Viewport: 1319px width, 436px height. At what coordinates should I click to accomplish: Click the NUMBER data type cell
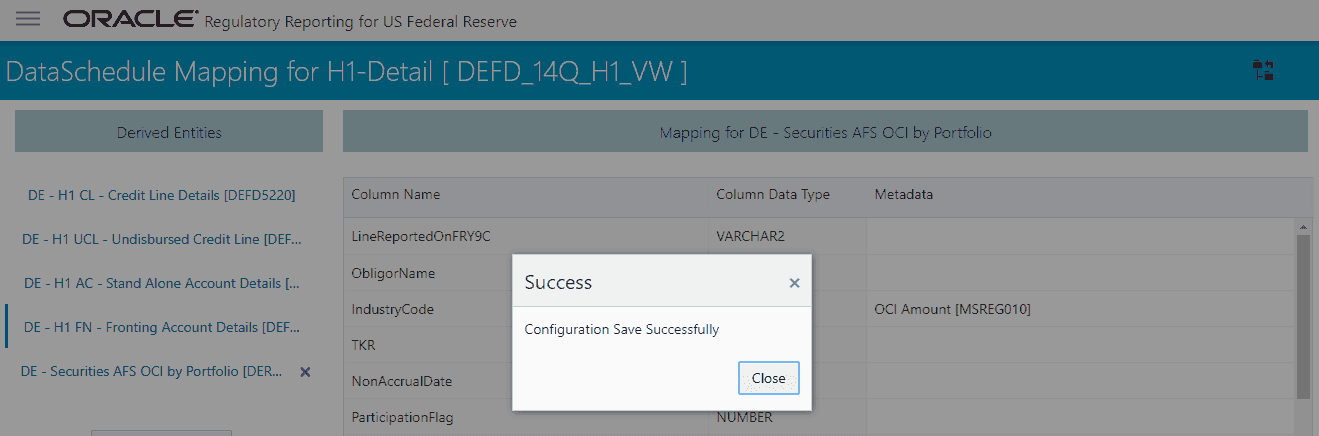745,417
